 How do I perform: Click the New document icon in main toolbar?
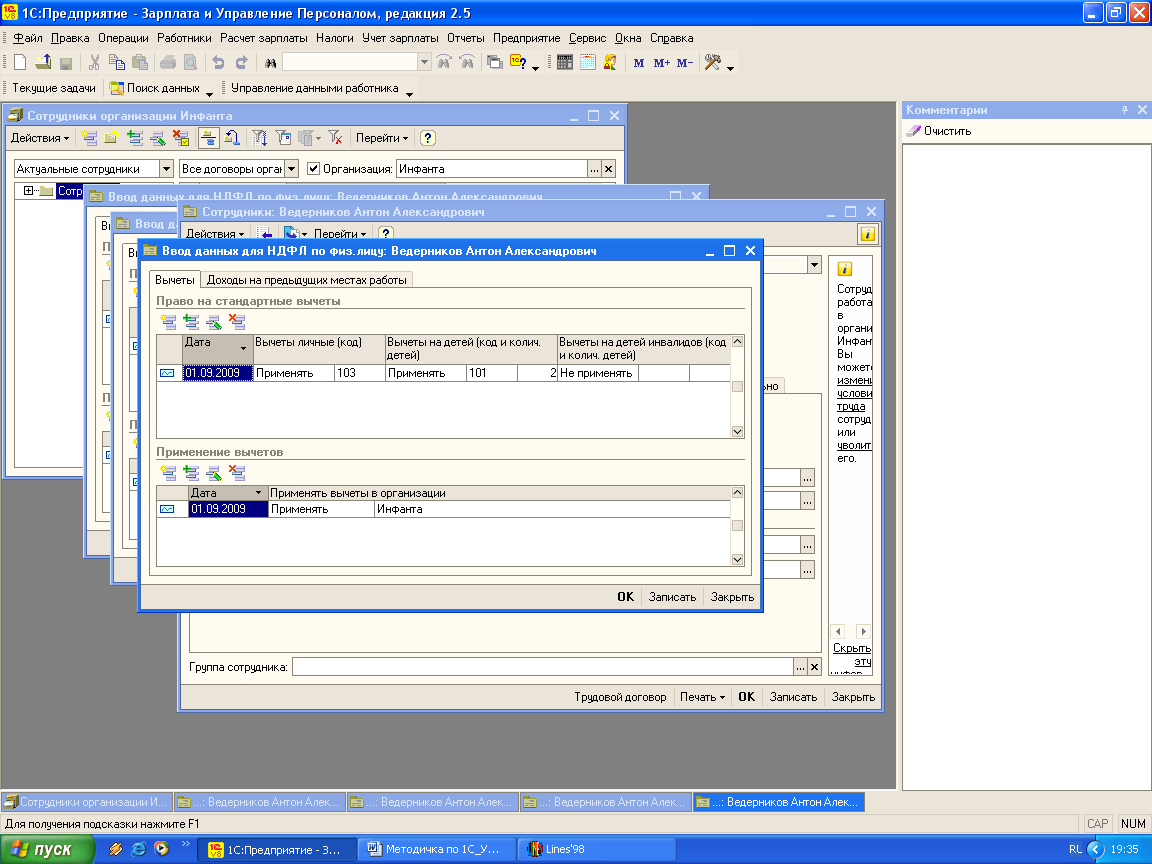21,62
